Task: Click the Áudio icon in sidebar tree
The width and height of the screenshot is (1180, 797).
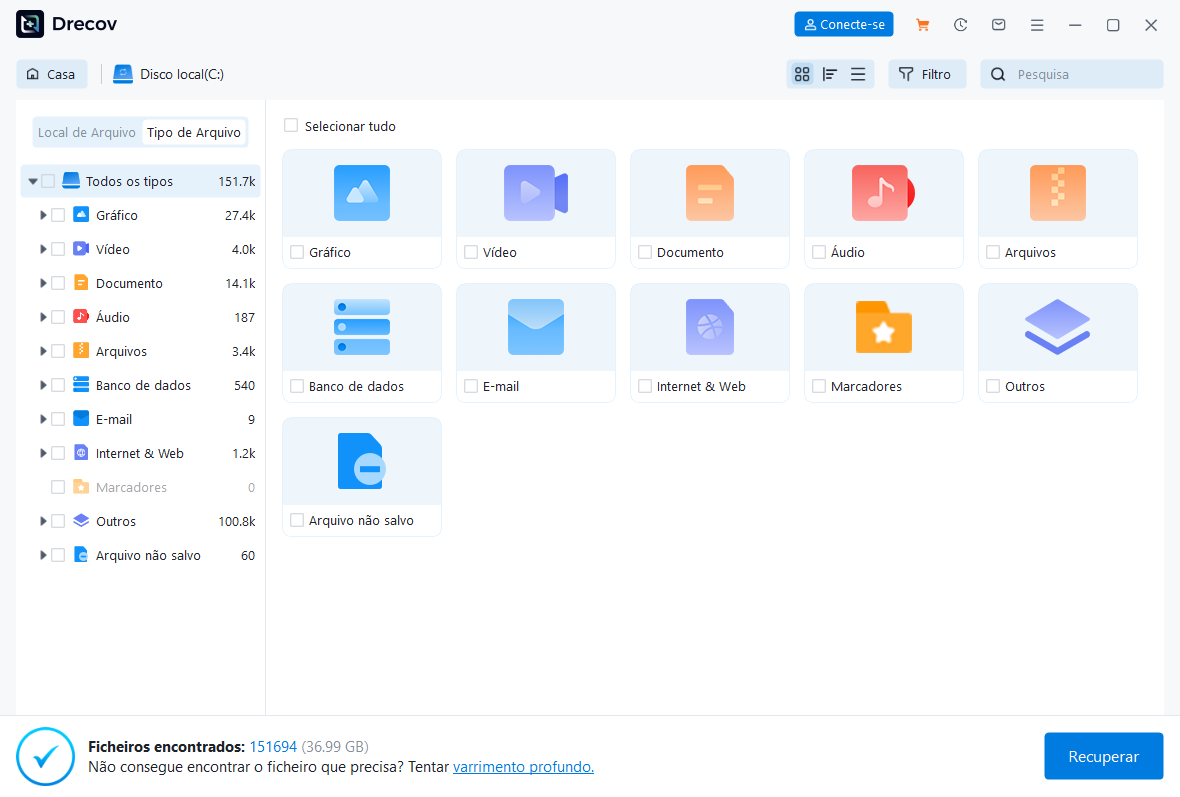Action: click(x=81, y=316)
